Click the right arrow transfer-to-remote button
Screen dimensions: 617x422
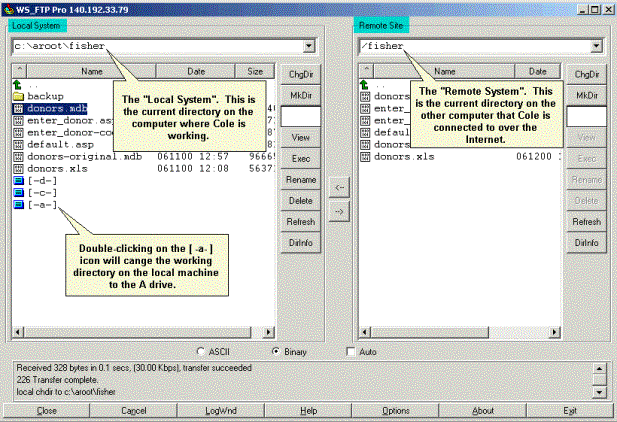[x=339, y=211]
